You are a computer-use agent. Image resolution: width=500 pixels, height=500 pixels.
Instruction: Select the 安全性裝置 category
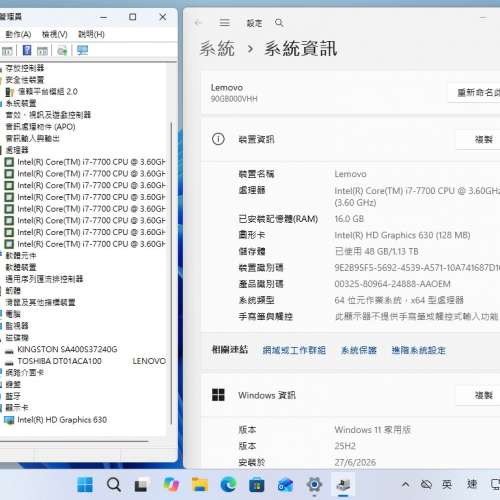[x=25, y=80]
